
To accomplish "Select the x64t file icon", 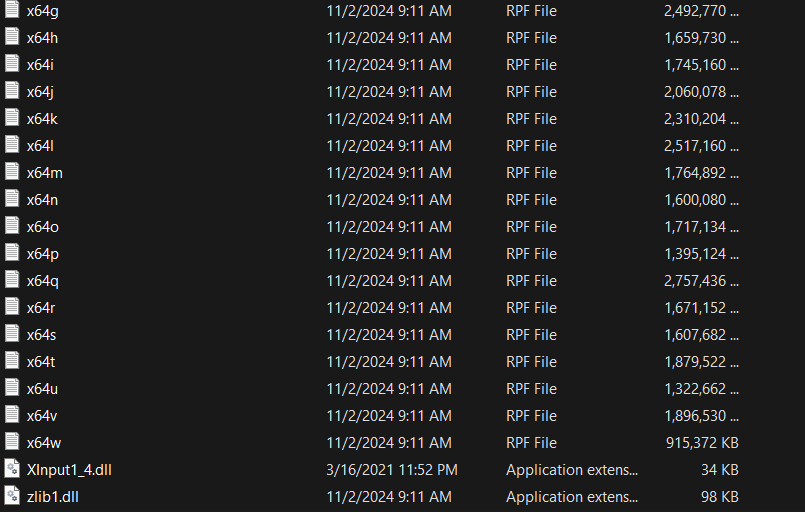I will [x=12, y=362].
